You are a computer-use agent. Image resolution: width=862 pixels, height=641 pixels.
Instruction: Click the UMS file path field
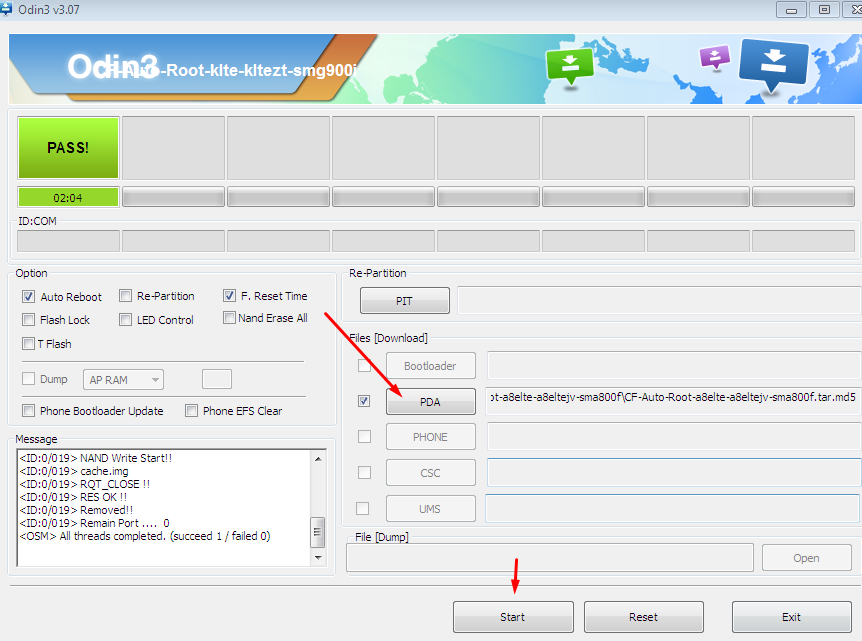coord(673,508)
